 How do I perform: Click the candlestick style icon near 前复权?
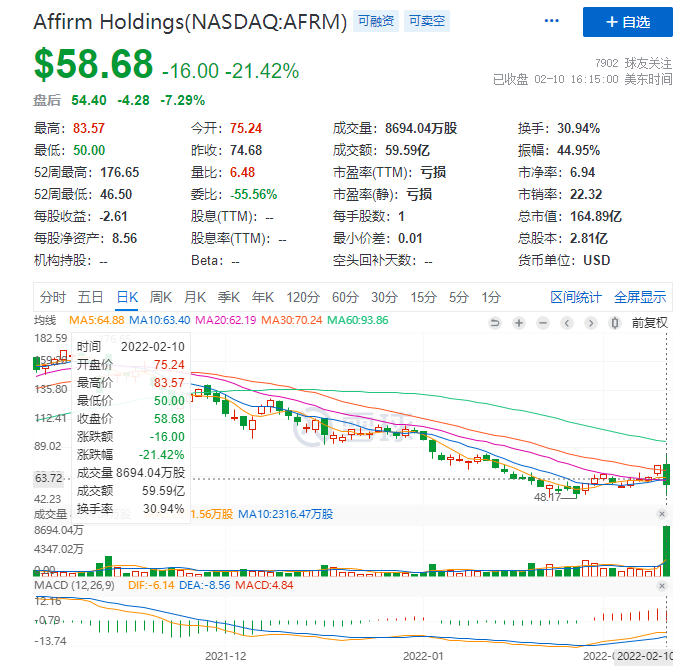(x=614, y=323)
